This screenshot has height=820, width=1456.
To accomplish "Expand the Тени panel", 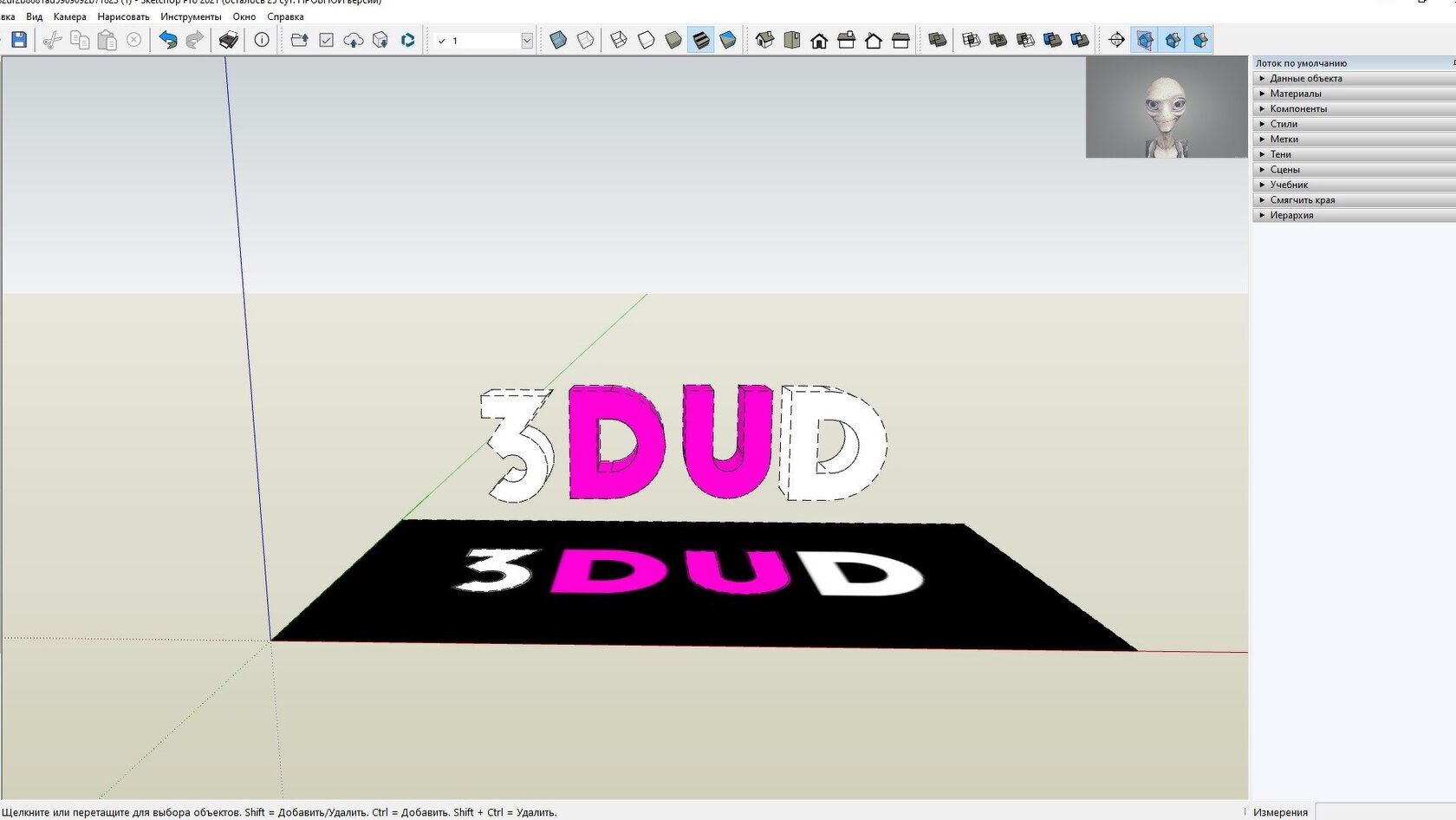I will [1354, 154].
